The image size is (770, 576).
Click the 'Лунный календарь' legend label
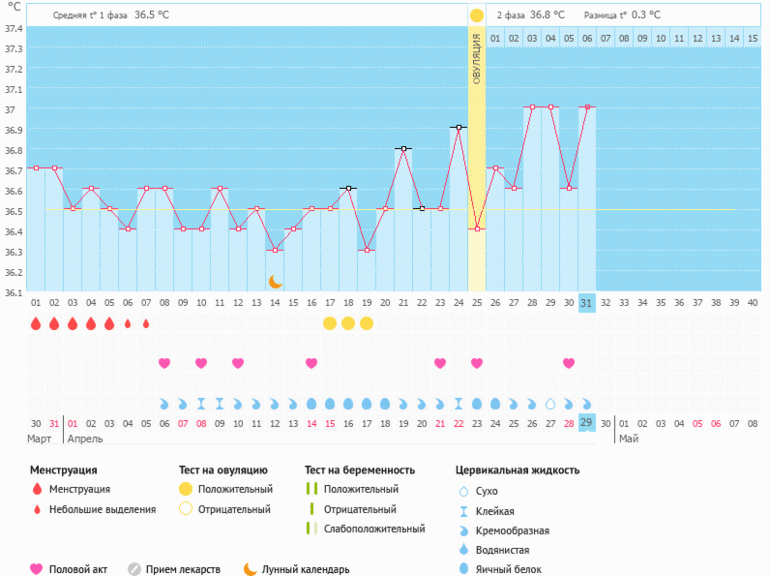click(305, 569)
